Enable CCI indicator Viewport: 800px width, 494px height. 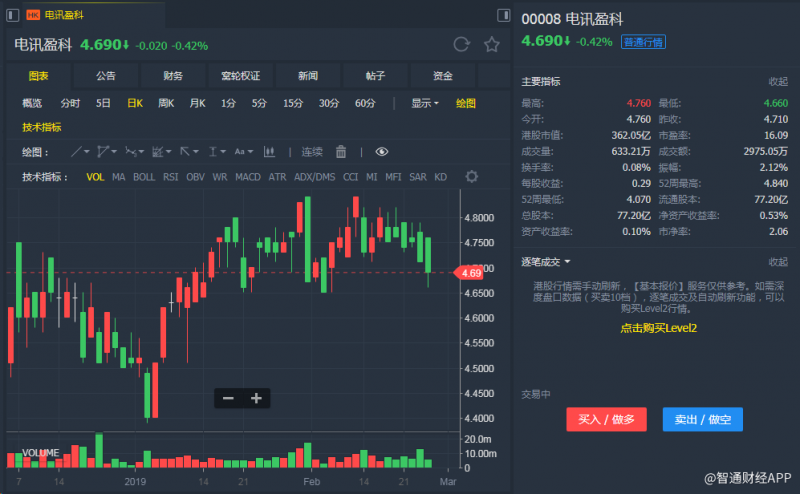(351, 177)
